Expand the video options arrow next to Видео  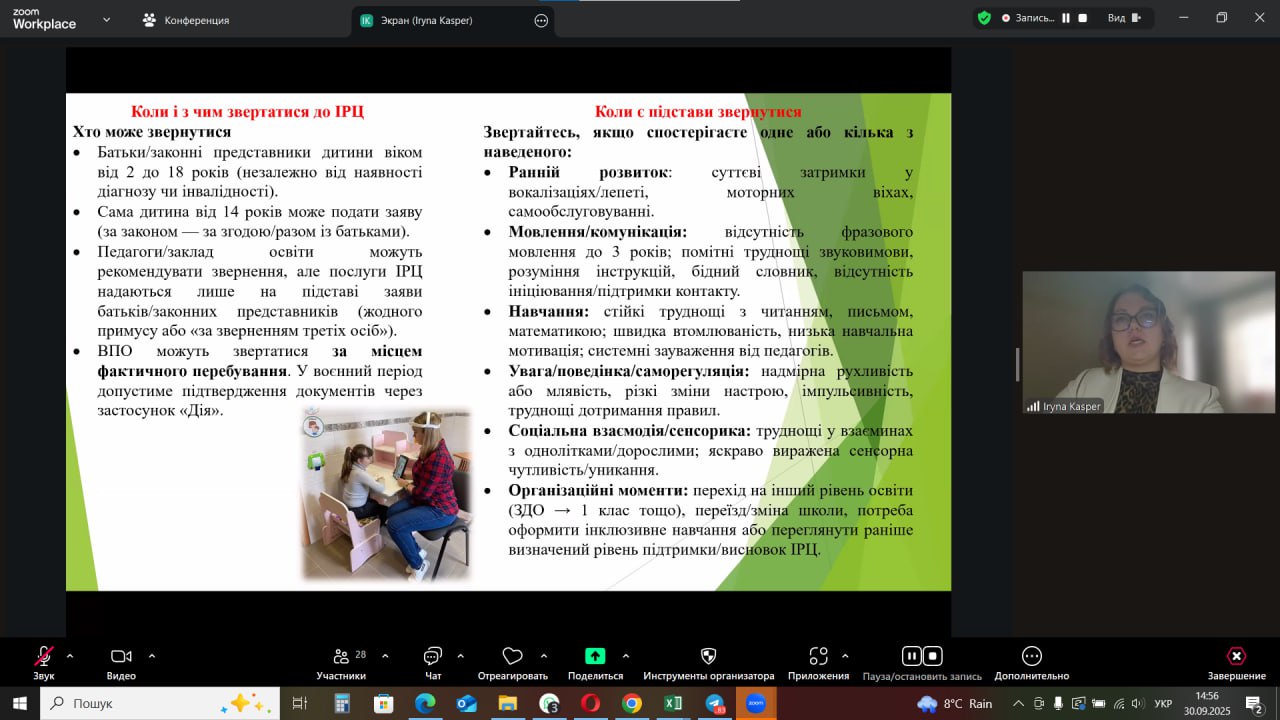[x=152, y=656]
